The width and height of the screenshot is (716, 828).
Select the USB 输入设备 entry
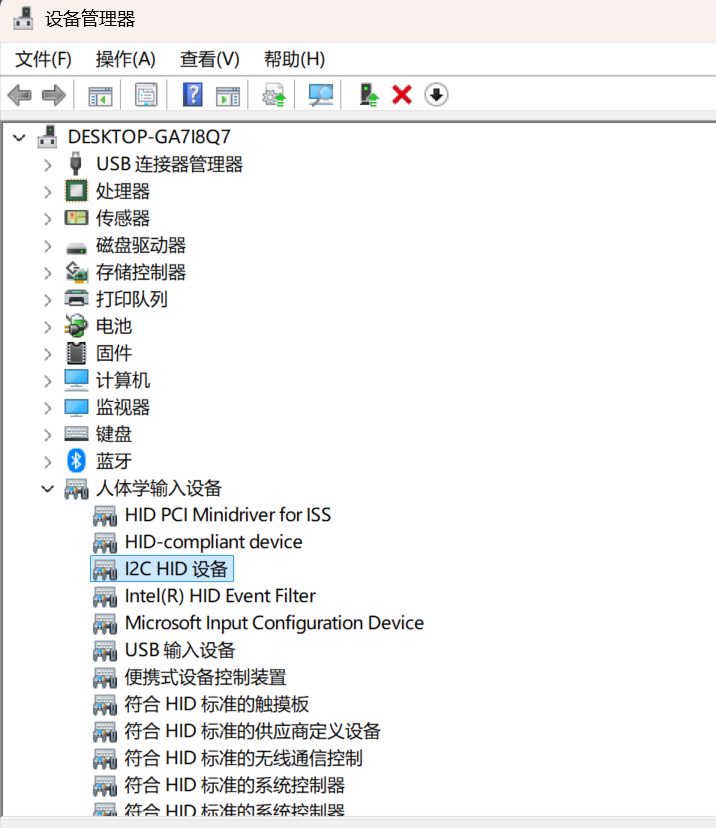(x=180, y=650)
